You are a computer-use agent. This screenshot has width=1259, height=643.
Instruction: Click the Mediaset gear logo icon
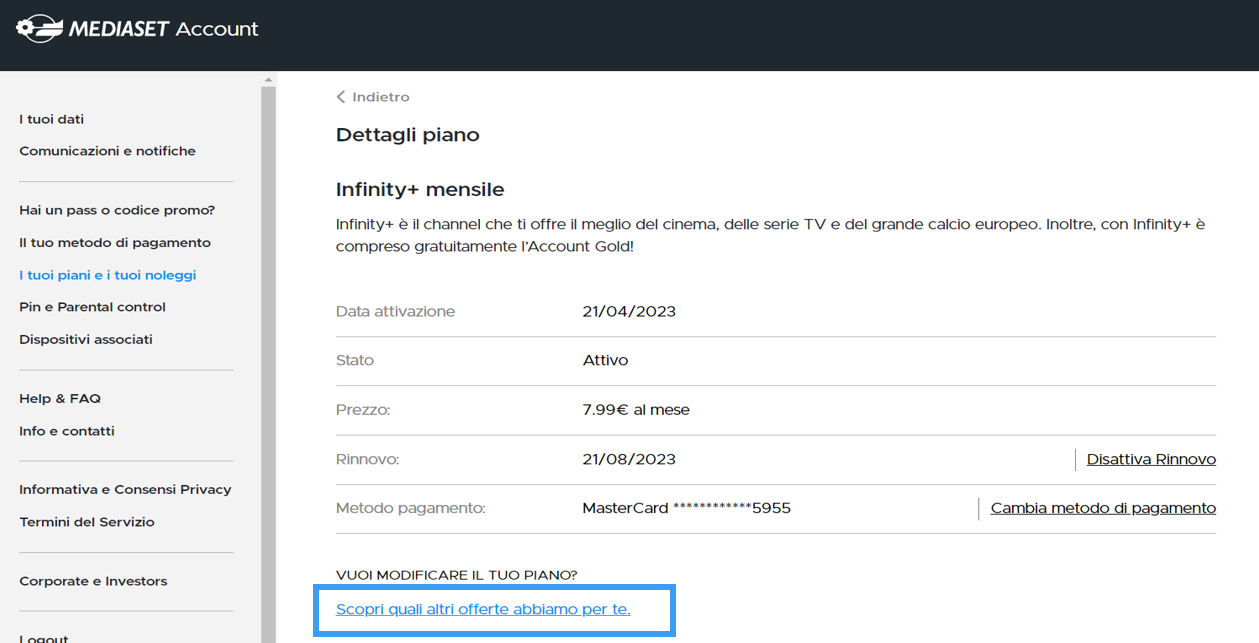click(40, 29)
